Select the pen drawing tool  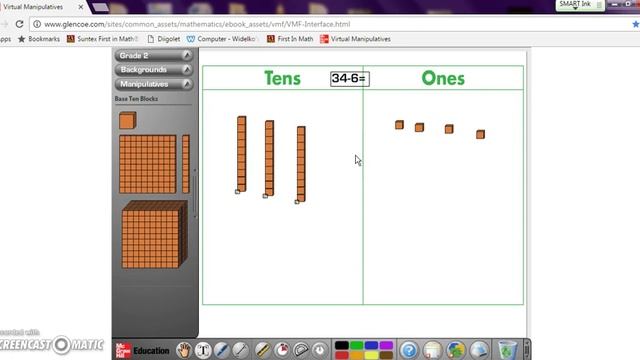222,350
